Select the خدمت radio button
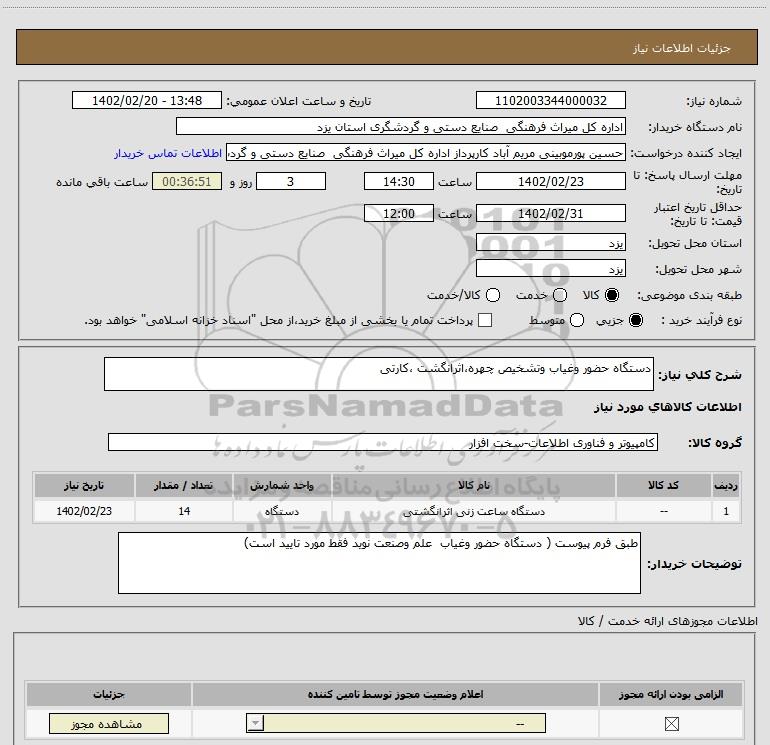This screenshot has width=770, height=745. click(x=560, y=295)
